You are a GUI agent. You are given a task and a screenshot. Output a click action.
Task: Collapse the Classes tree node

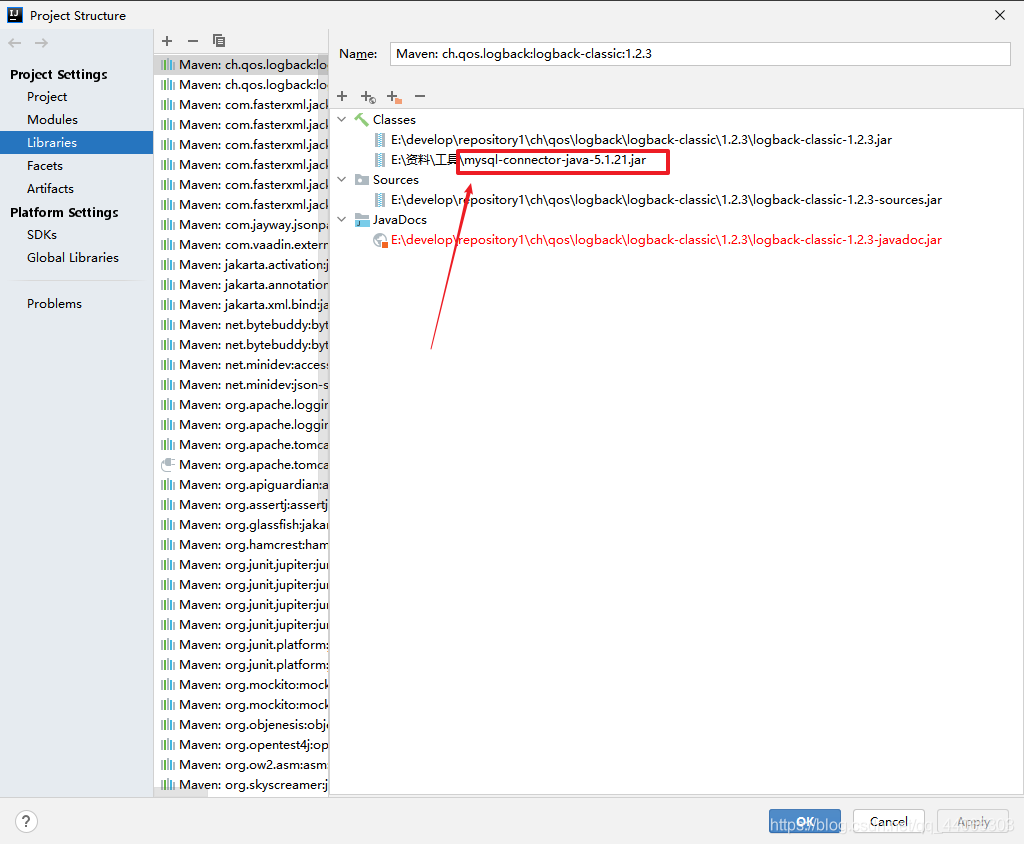(x=342, y=119)
